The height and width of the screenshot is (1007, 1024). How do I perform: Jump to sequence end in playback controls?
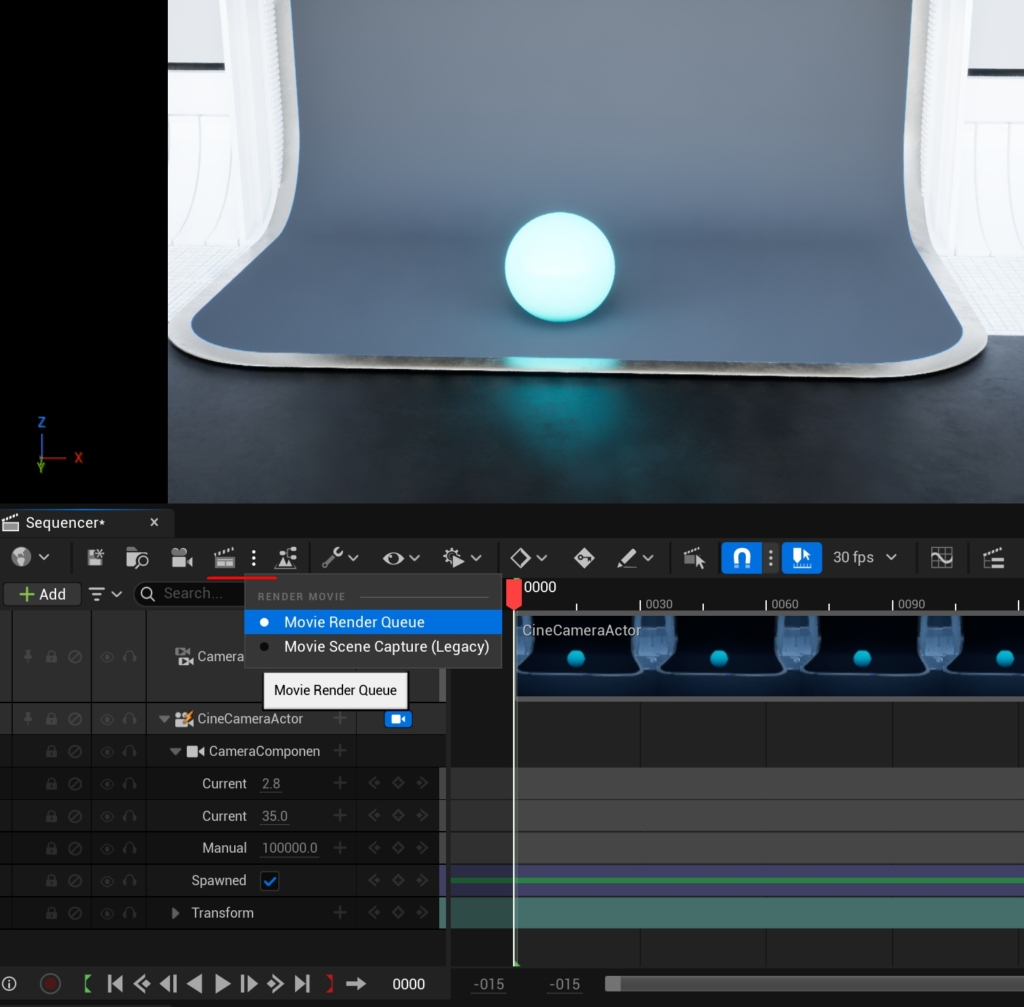302,984
